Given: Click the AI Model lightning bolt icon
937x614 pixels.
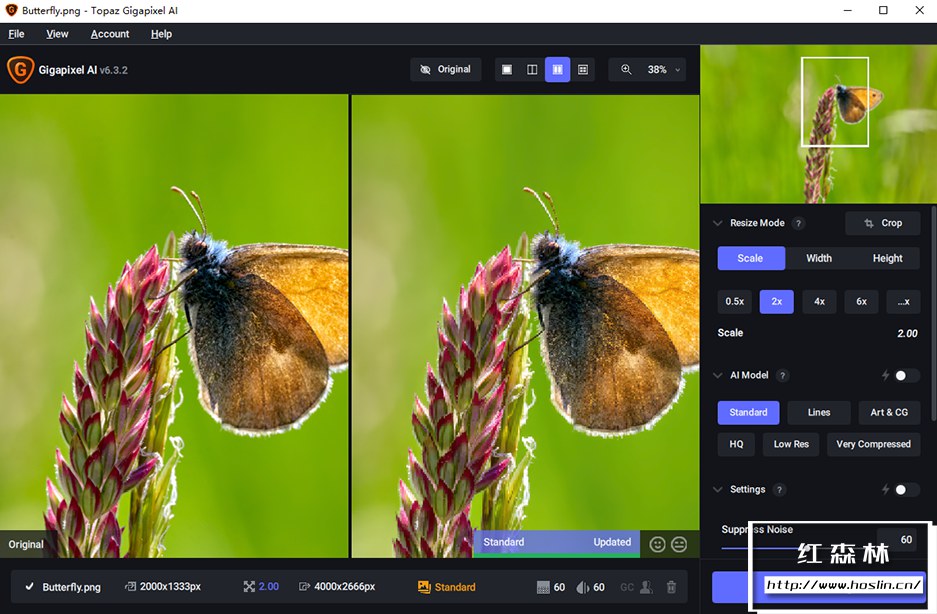Looking at the screenshot, I should point(886,375).
